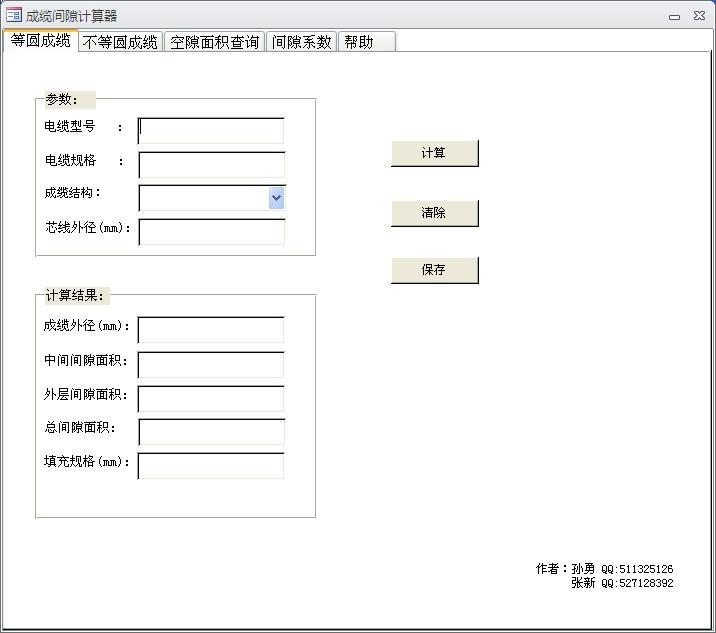
Task: Click the form icon in title bar
Action: coord(13,15)
